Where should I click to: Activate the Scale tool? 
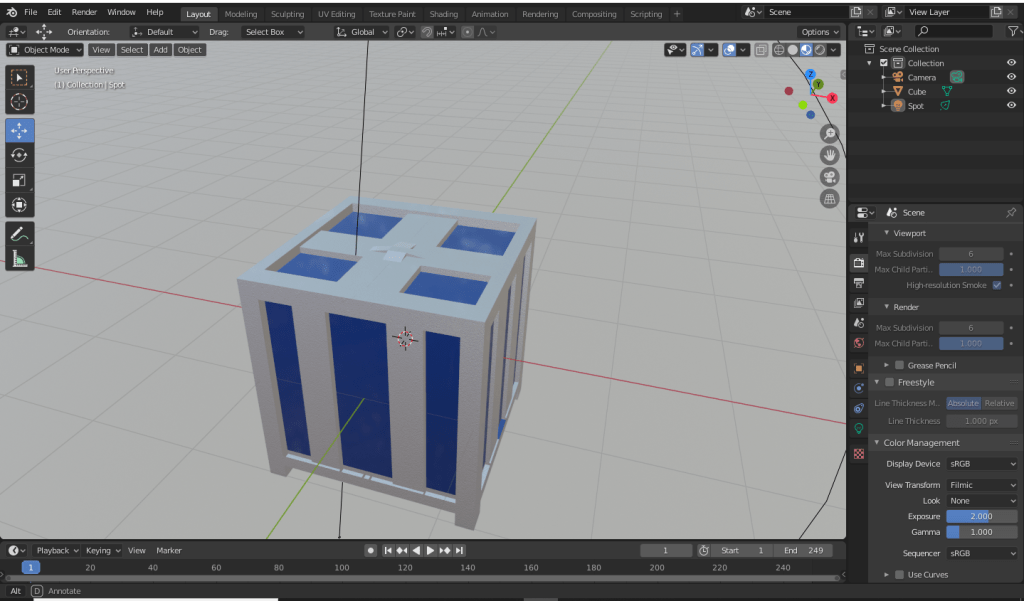point(20,180)
